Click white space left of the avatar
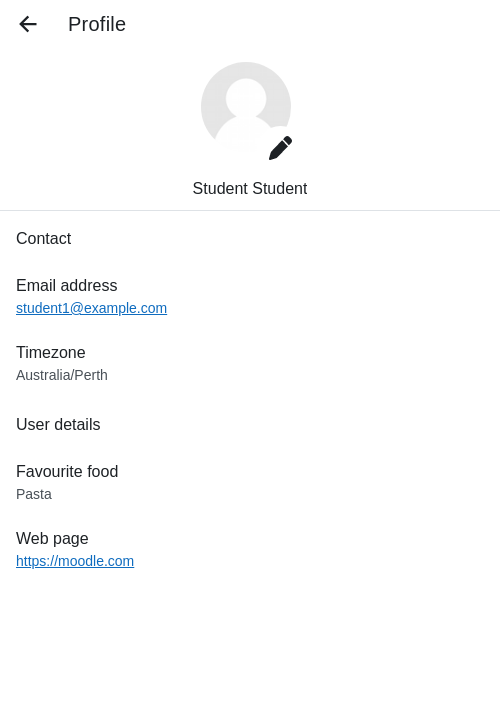Image resolution: width=500 pixels, height=720 pixels. pyautogui.click(x=99, y=107)
